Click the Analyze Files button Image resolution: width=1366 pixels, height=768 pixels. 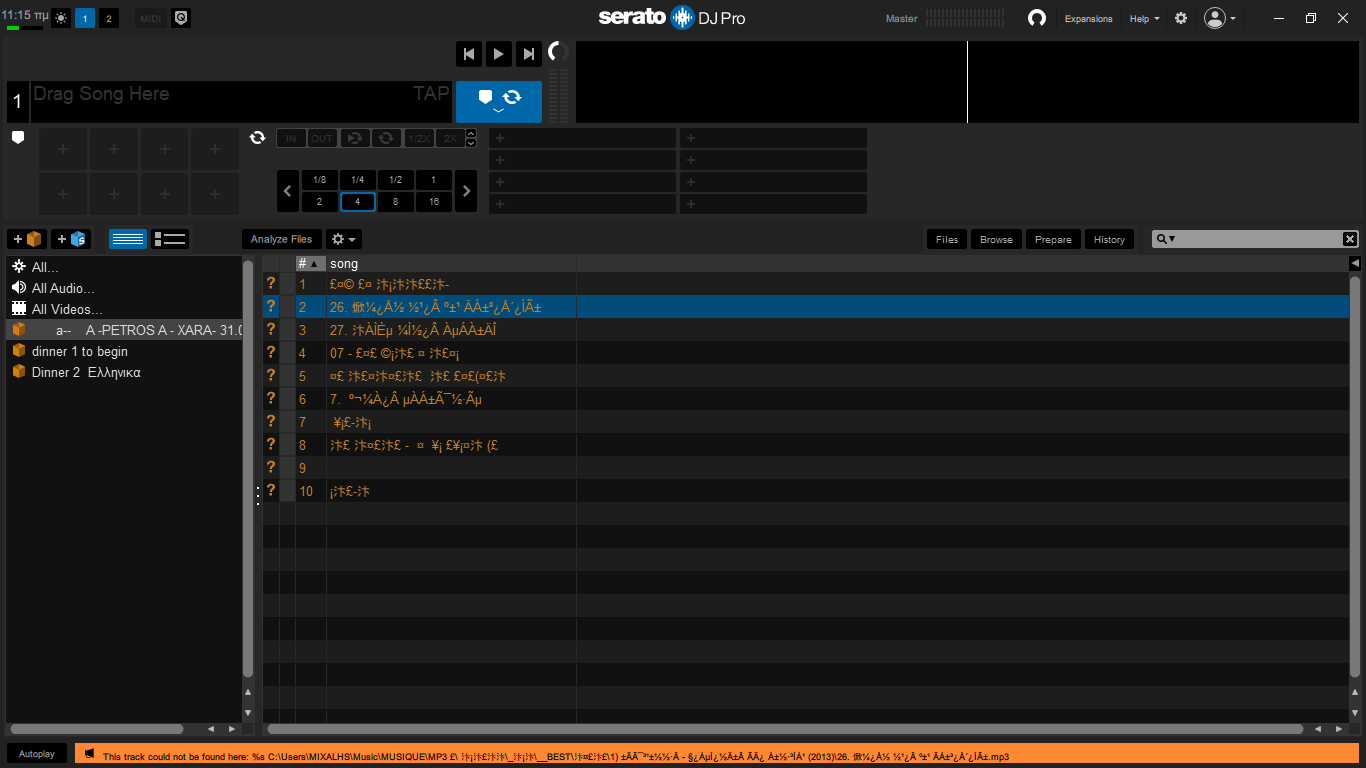pyautogui.click(x=281, y=239)
